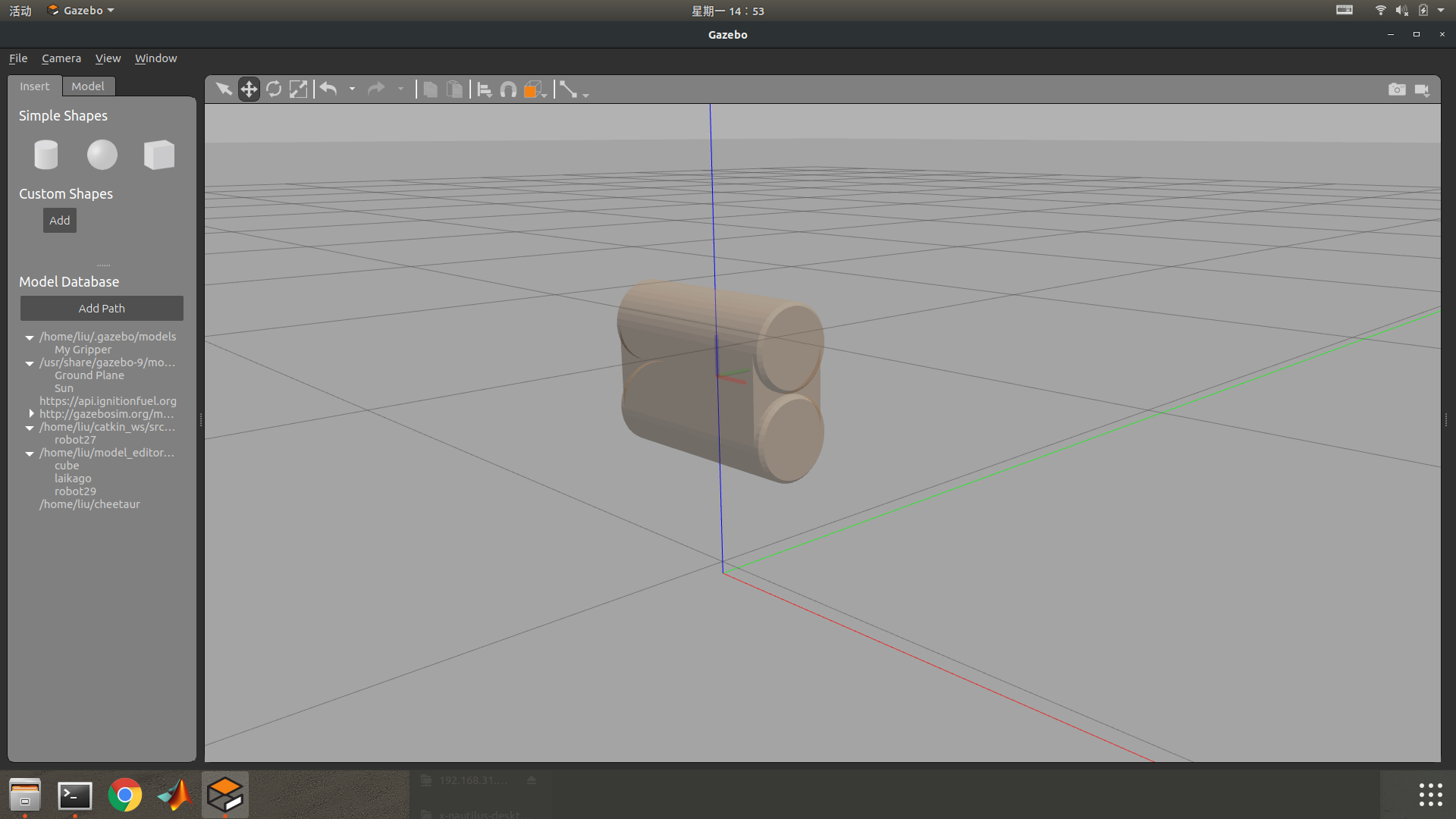Insert a sphere simple shape
The width and height of the screenshot is (1456, 819).
pos(102,155)
